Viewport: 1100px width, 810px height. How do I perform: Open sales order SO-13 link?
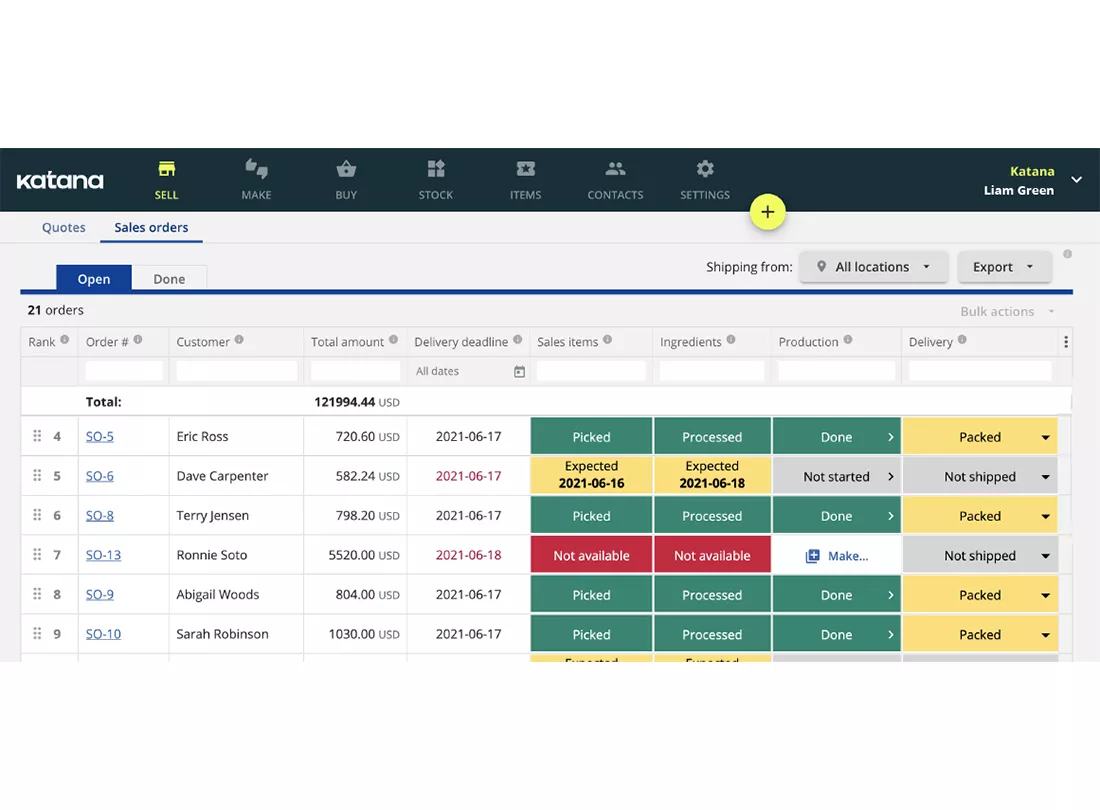[x=103, y=555]
